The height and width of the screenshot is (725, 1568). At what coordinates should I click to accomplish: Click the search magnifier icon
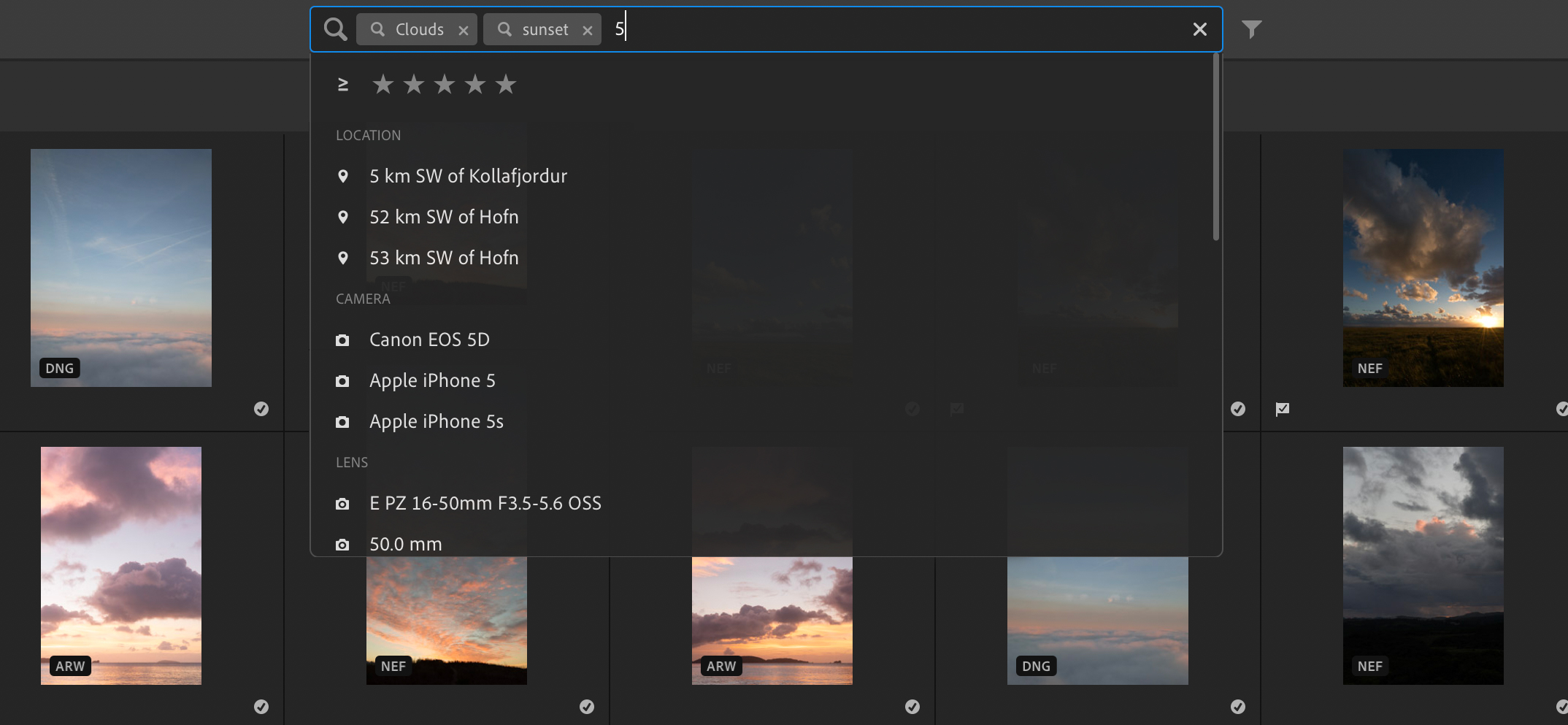336,29
